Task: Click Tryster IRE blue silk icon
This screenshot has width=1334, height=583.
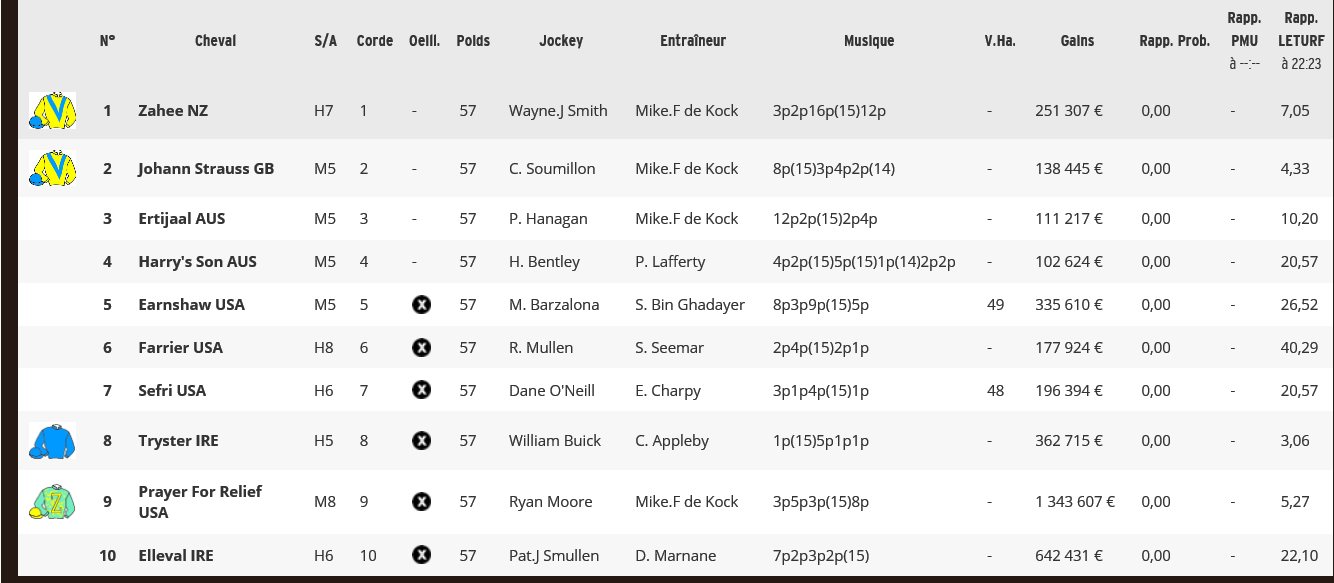Action: point(53,440)
